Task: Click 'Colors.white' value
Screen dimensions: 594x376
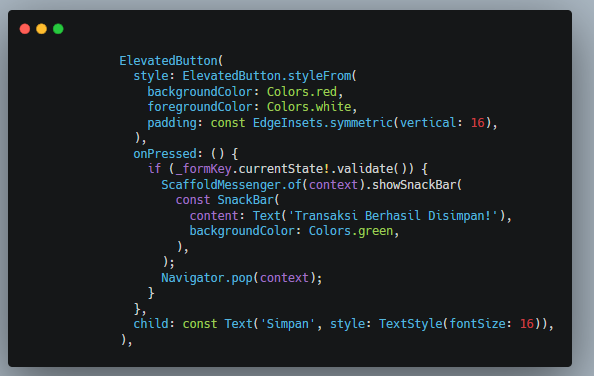Action: pos(309,107)
